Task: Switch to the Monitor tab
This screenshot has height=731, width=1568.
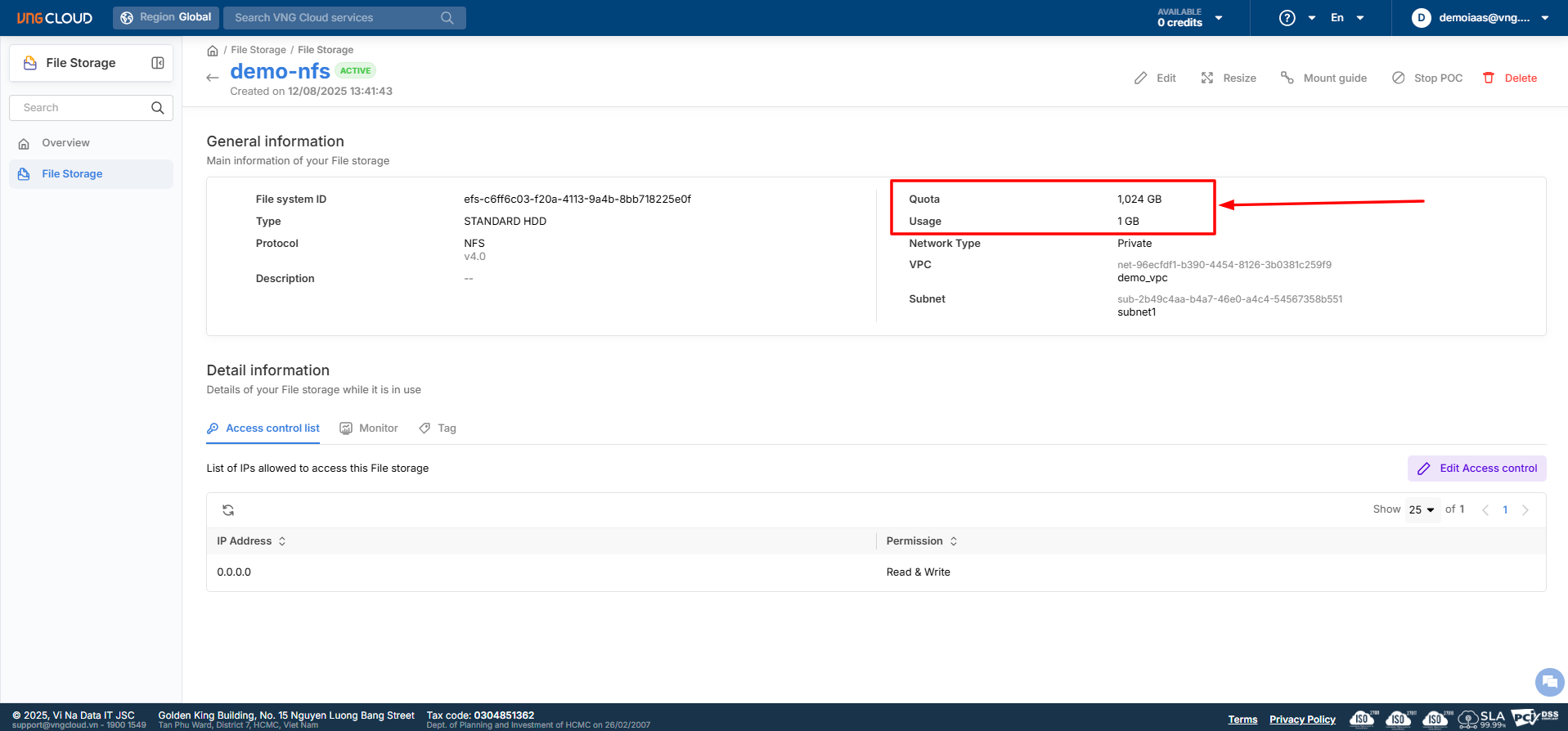Action: [369, 428]
